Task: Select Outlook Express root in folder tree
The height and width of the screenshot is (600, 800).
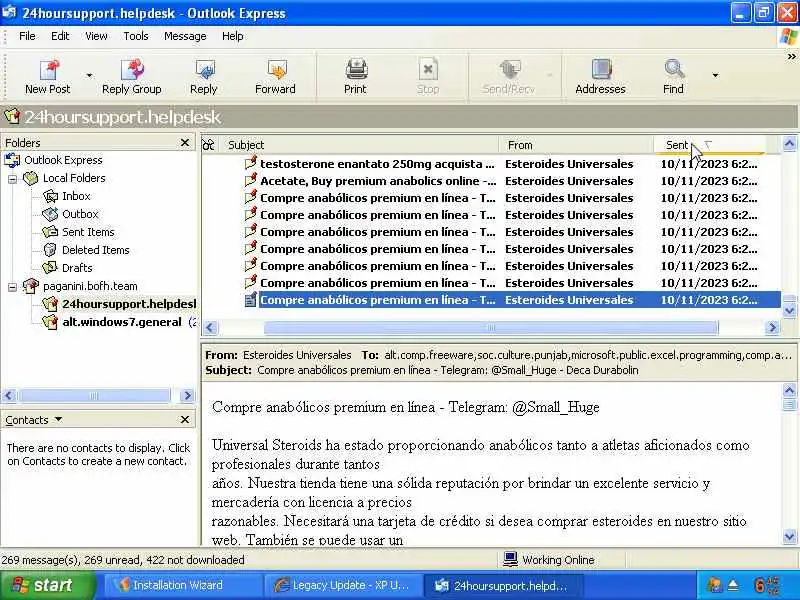Action: 63,160
